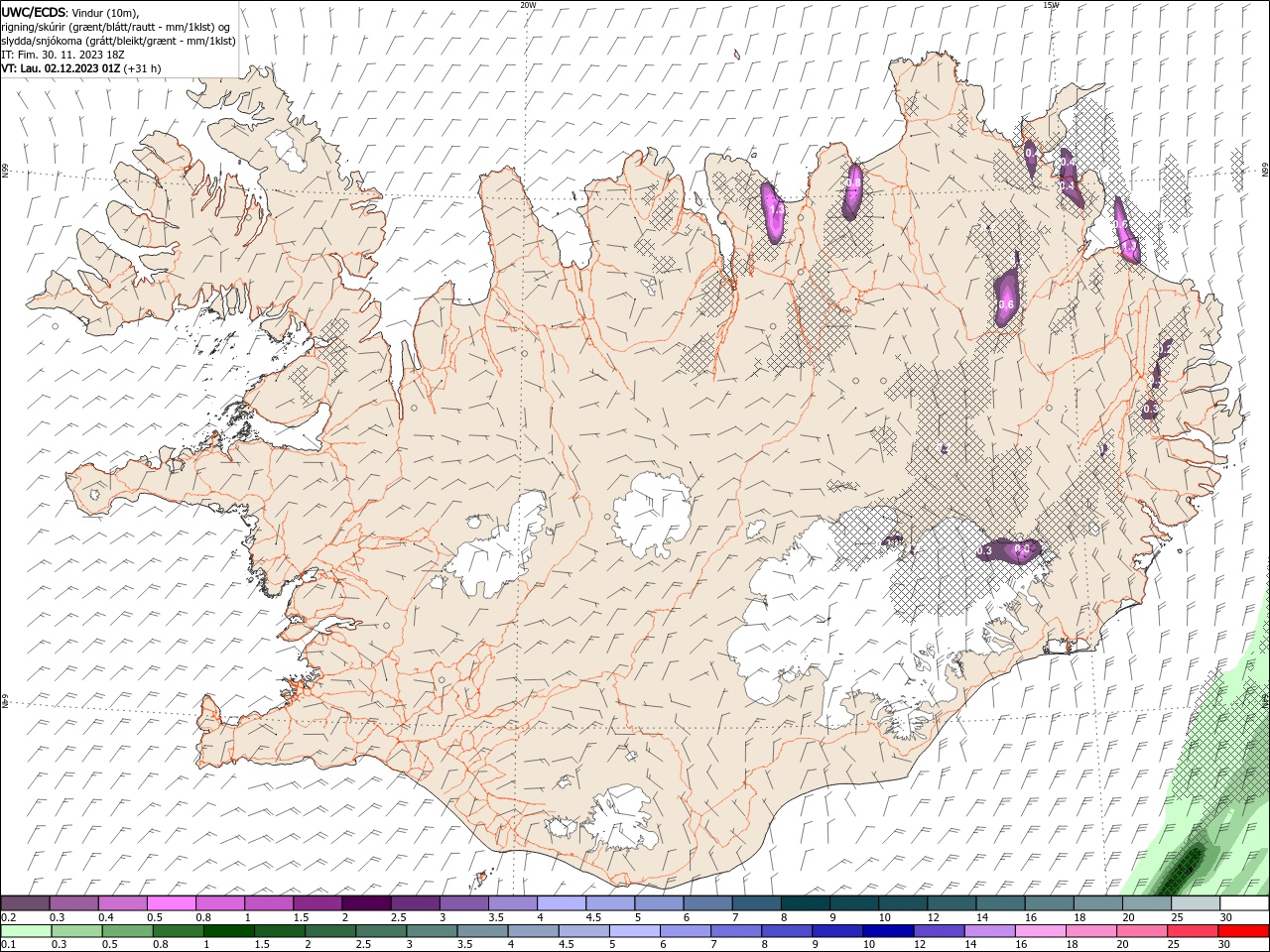This screenshot has height=952, width=1270.
Task: Click the bottom-row blue swatch between 7 and 8
Action: pyautogui.click(x=735, y=931)
